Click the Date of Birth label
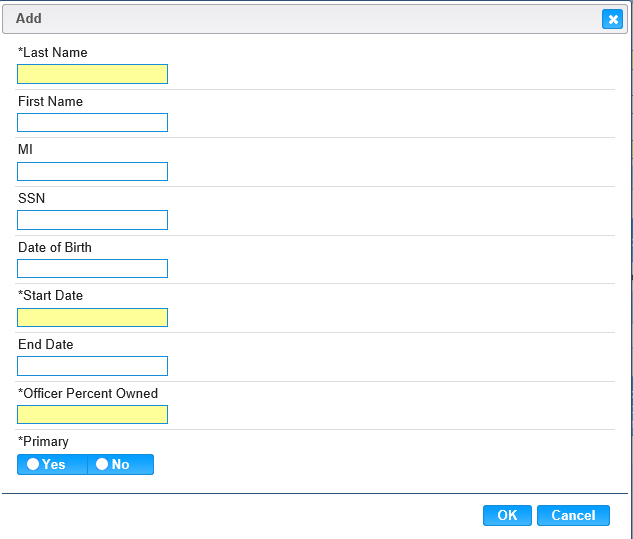This screenshot has height=539, width=633. [x=55, y=247]
